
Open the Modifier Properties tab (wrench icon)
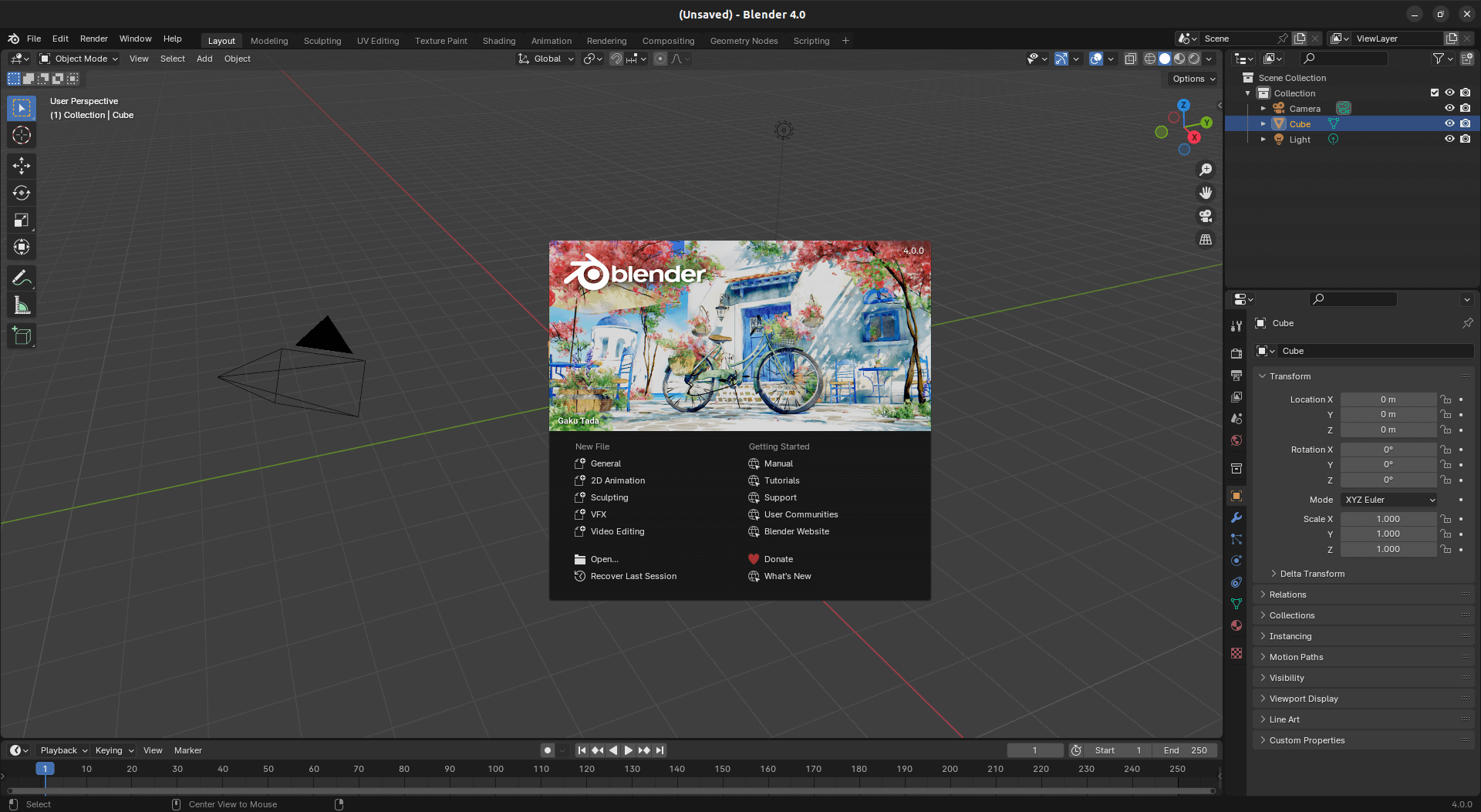[1236, 517]
